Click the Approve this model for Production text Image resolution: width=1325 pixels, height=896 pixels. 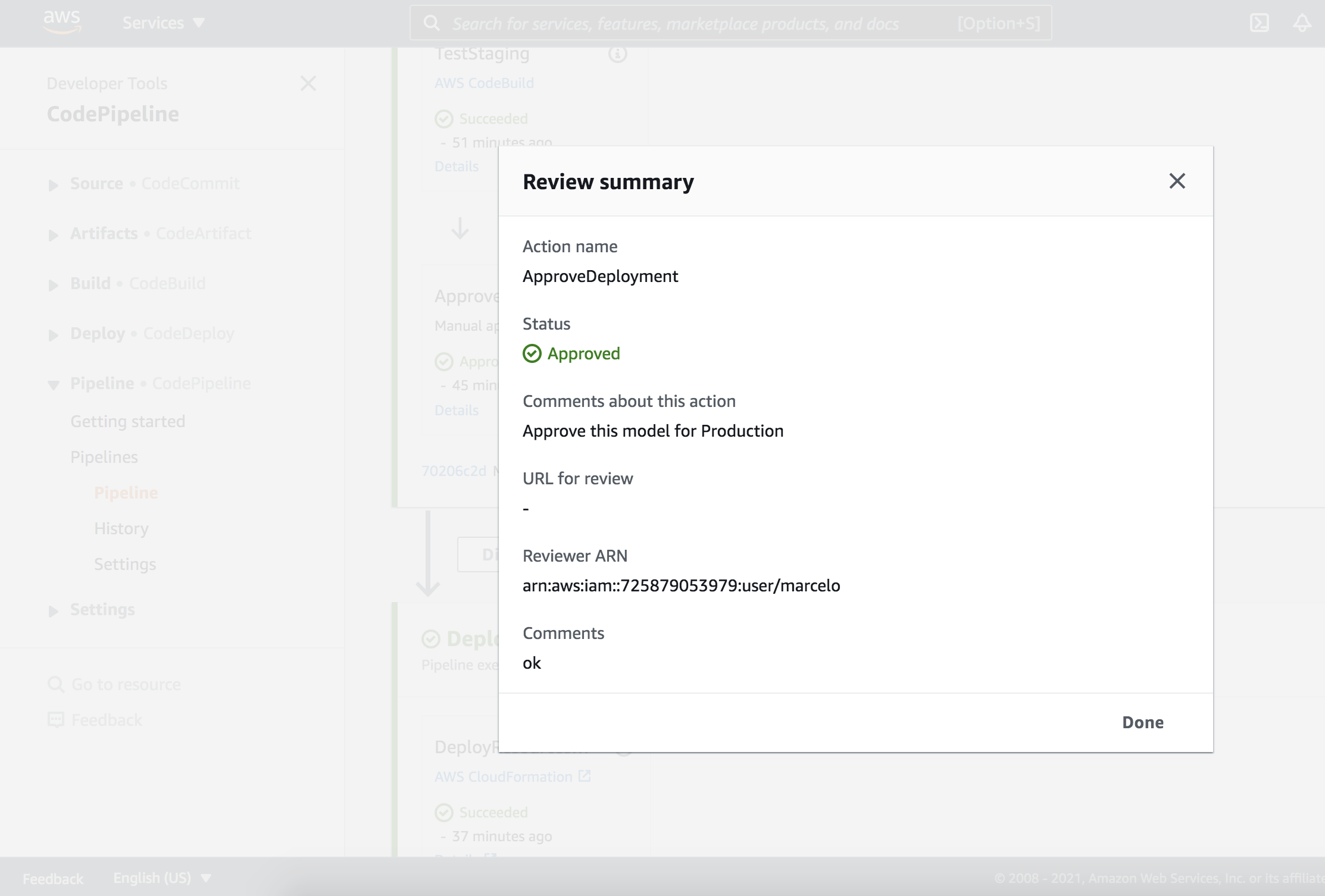tap(653, 431)
